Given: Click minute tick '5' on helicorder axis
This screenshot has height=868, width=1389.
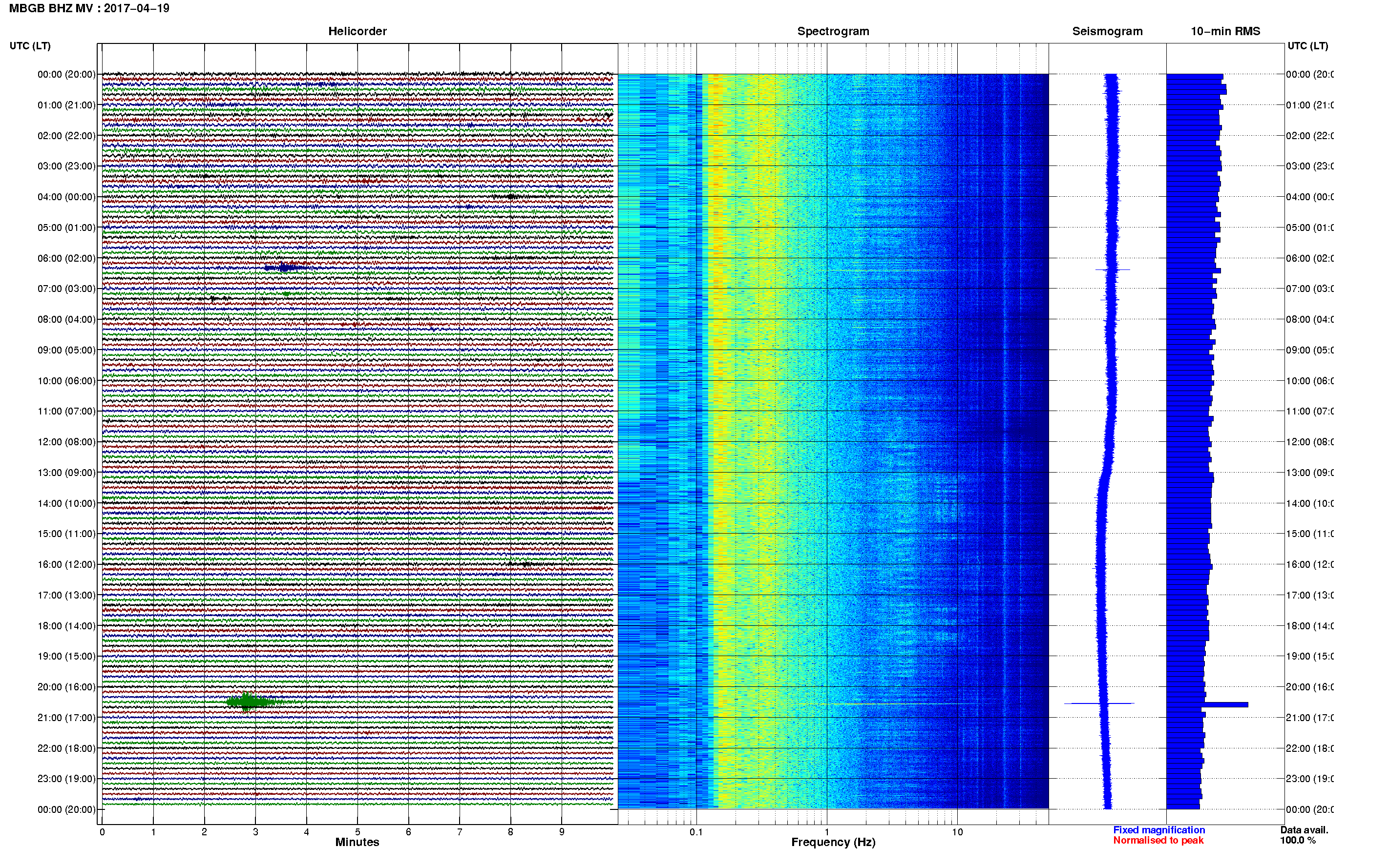Looking at the screenshot, I should tap(357, 832).
